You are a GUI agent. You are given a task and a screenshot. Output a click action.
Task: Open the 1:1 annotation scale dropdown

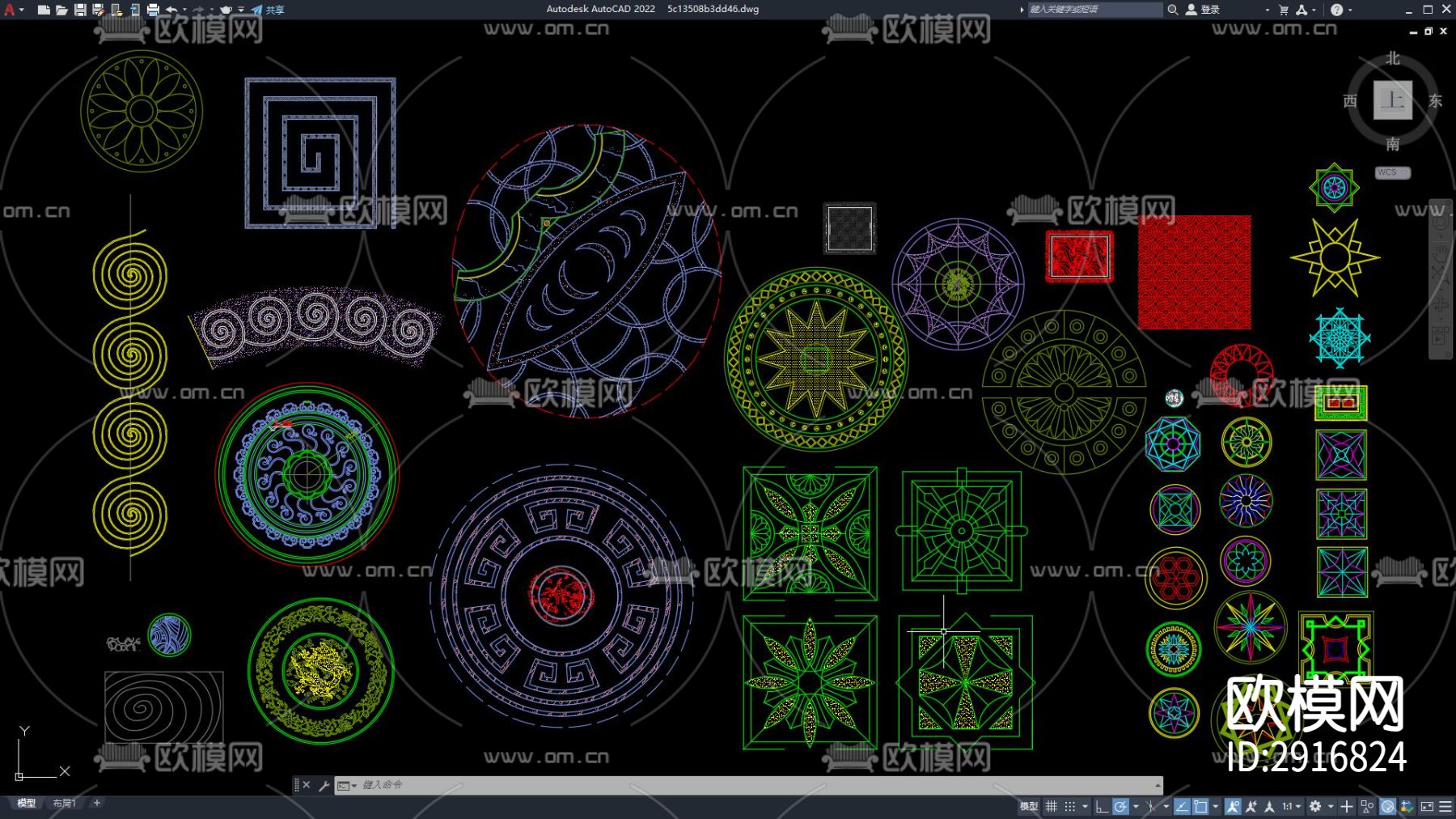[x=1292, y=806]
